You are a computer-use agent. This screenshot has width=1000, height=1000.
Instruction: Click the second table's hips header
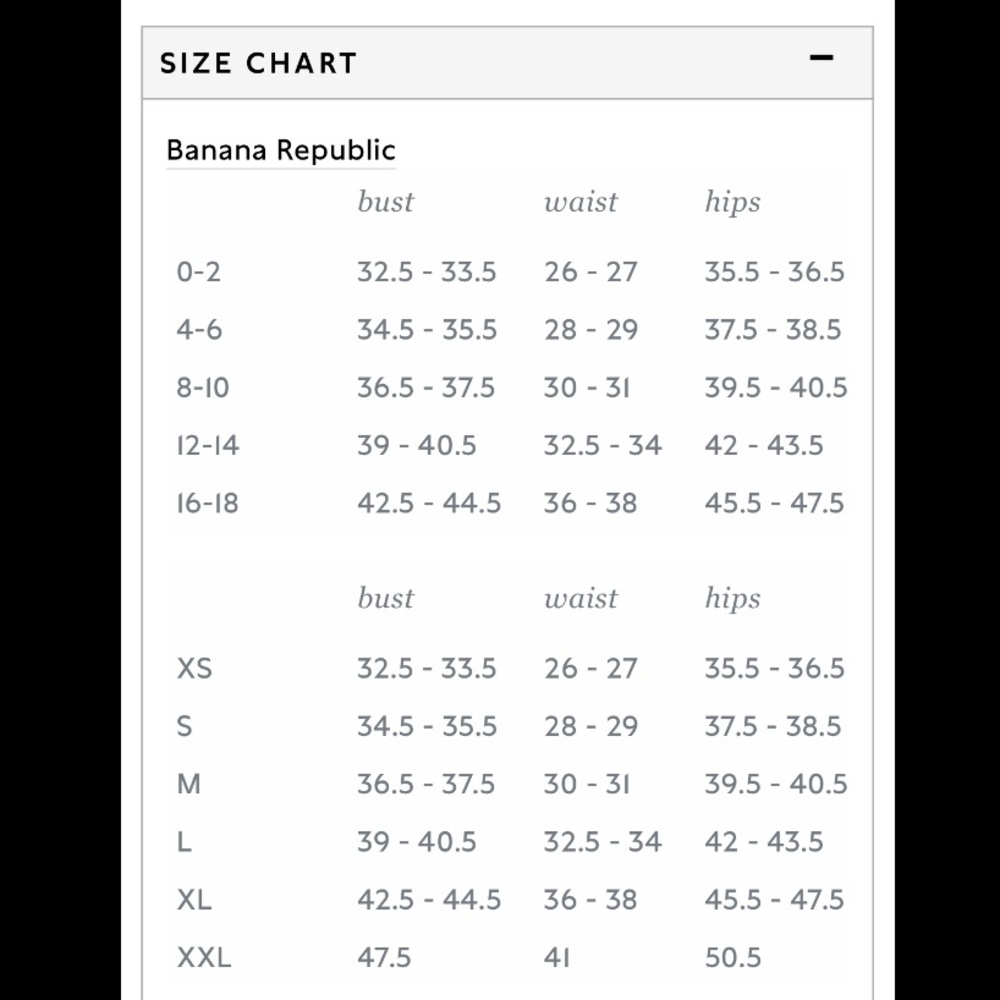[732, 599]
